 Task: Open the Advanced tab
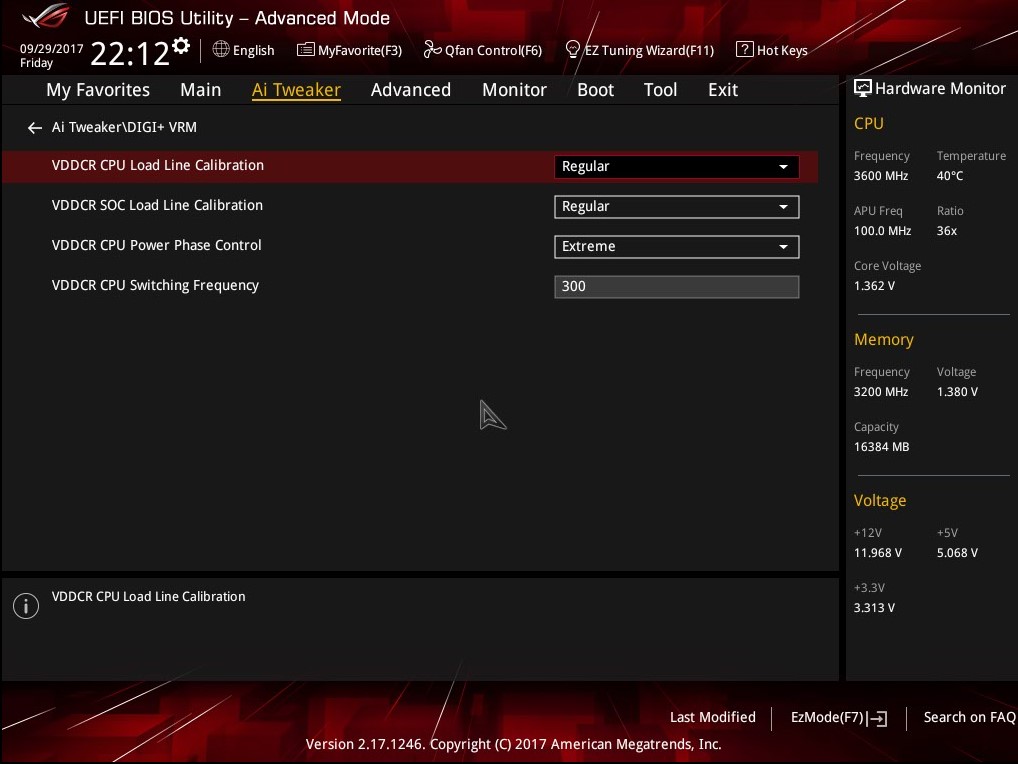click(x=410, y=90)
